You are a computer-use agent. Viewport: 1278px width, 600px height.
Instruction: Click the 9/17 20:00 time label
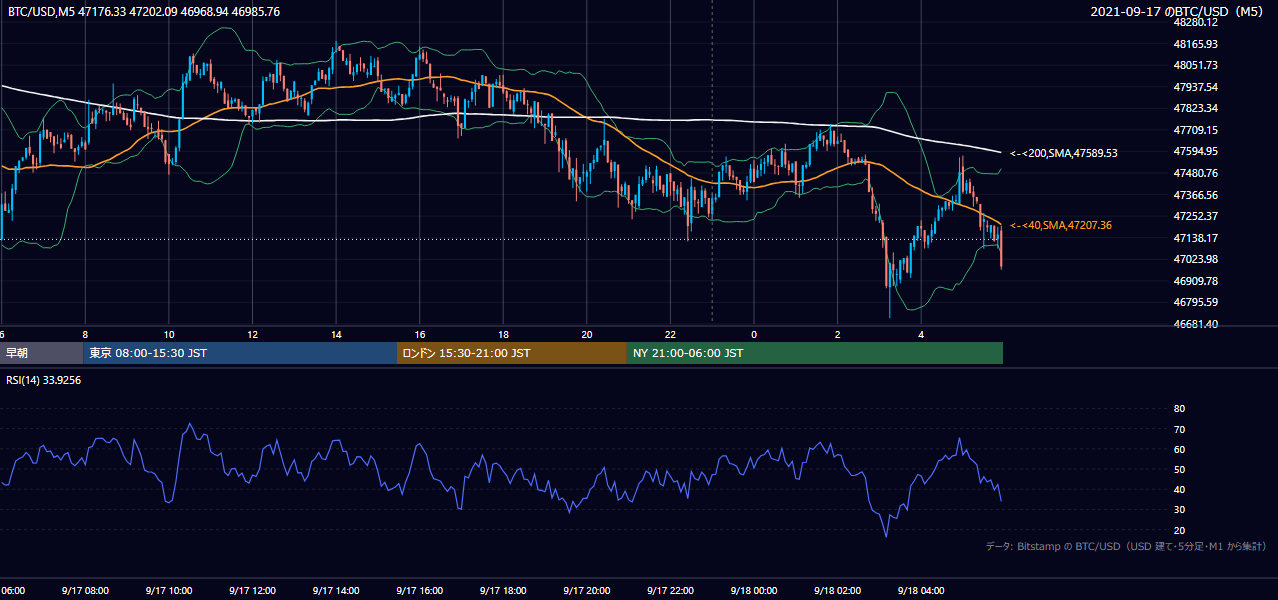click(x=587, y=591)
